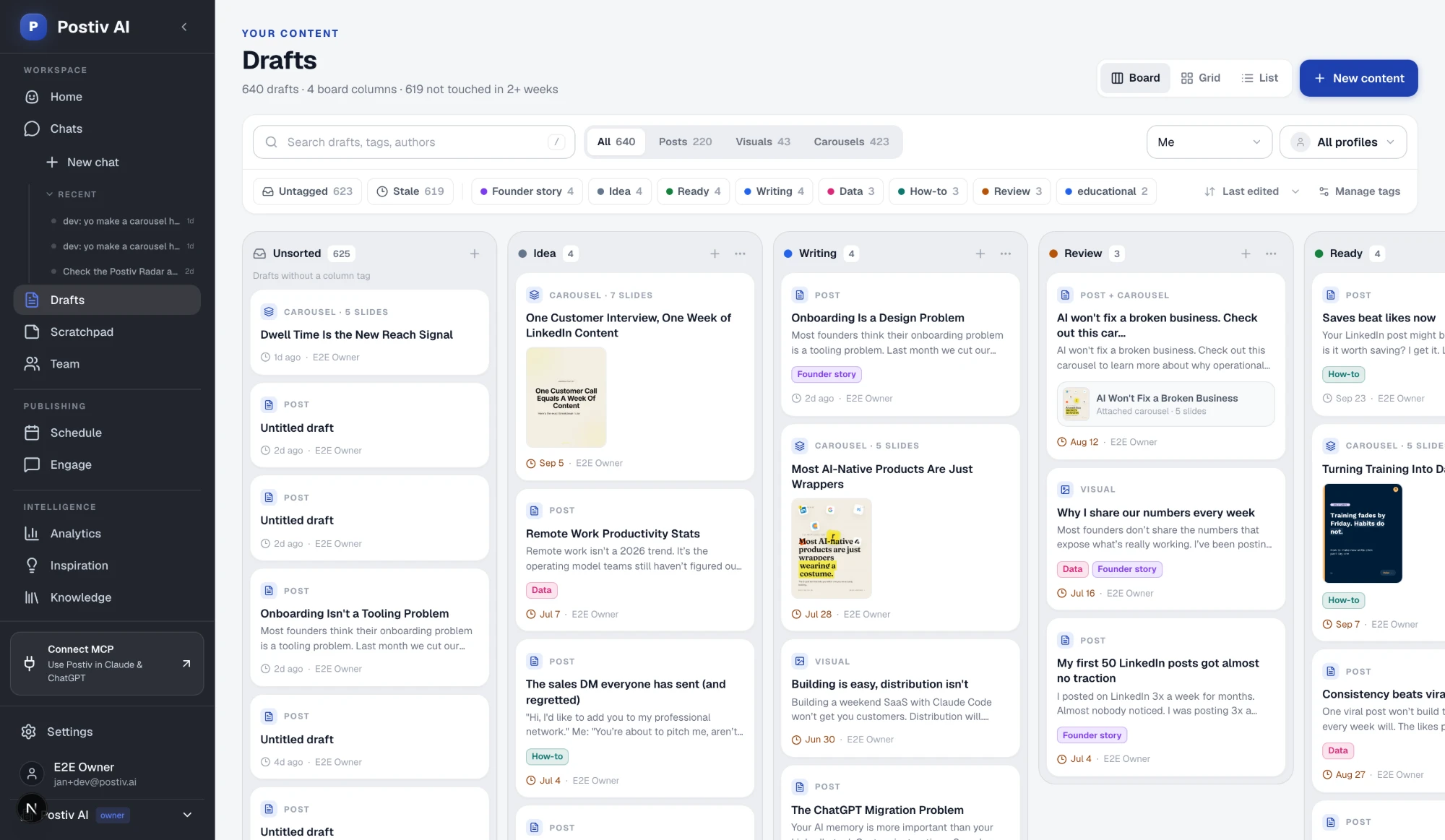The width and height of the screenshot is (1445, 840).
Task: Switch to the Board view
Action: point(1135,78)
